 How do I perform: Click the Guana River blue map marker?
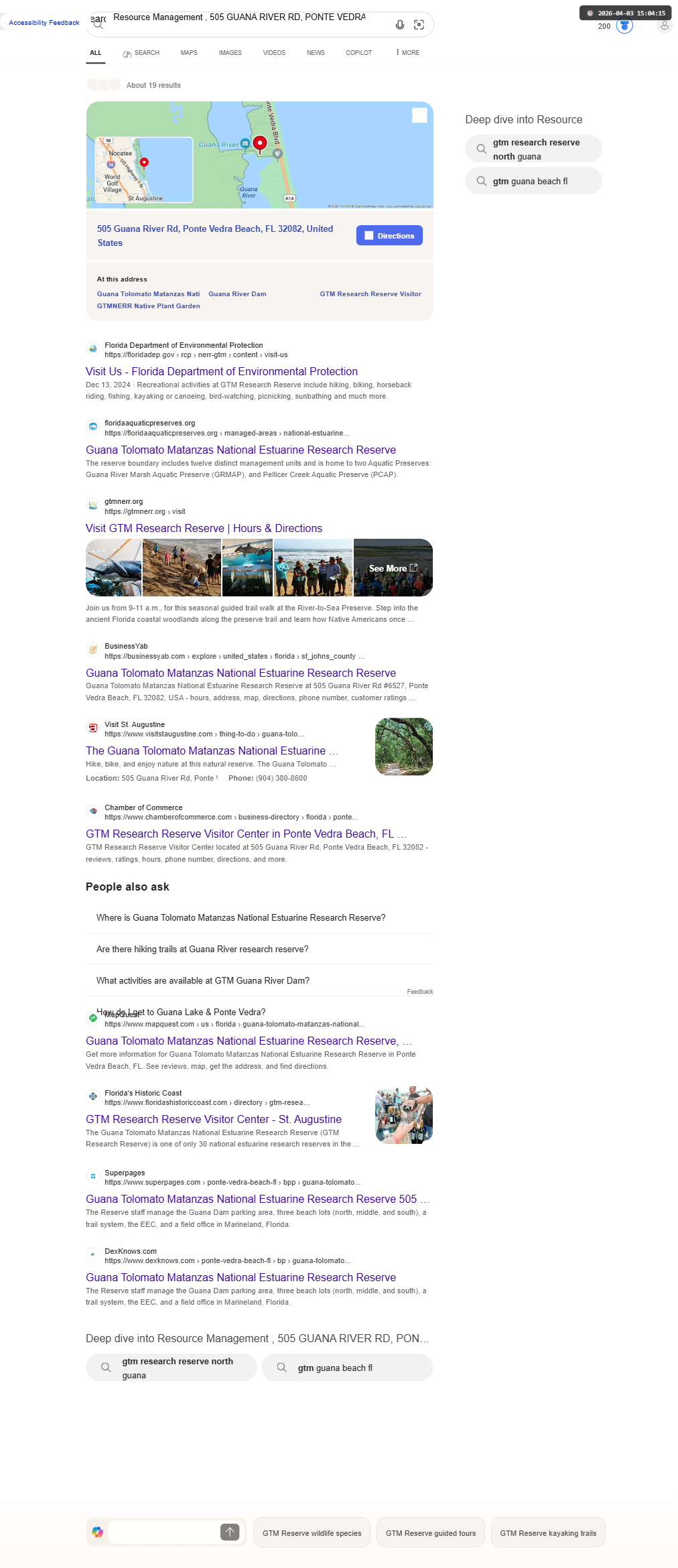pos(245,143)
